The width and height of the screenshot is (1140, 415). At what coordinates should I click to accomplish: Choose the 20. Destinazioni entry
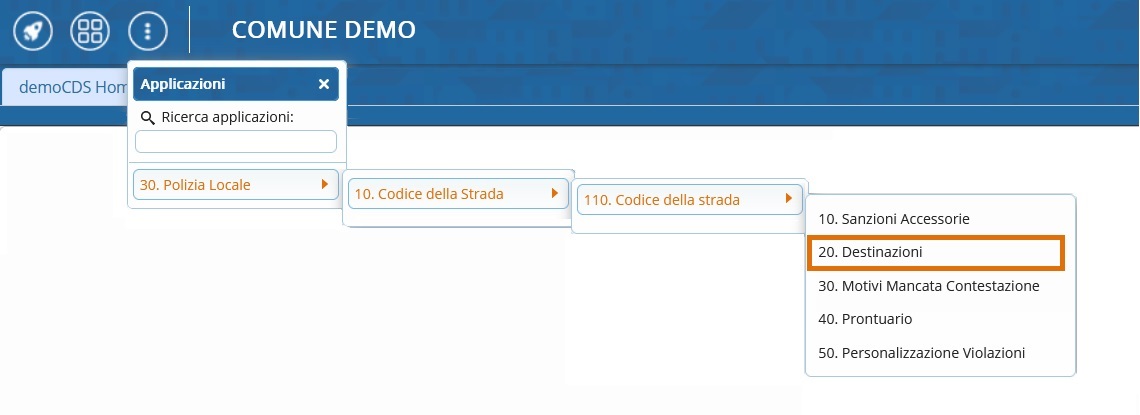[x=870, y=253]
